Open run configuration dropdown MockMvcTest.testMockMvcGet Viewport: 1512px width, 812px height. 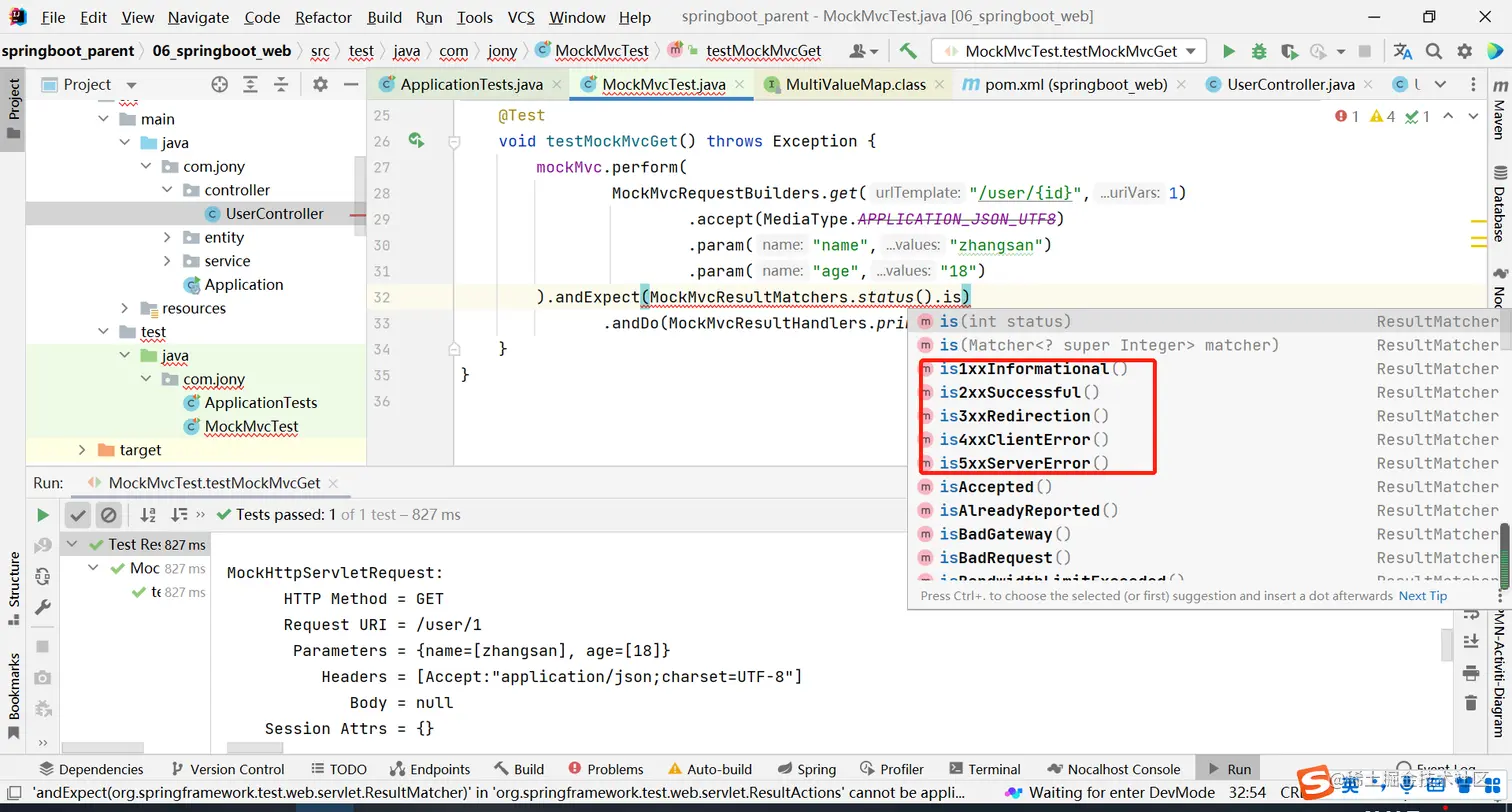1069,51
